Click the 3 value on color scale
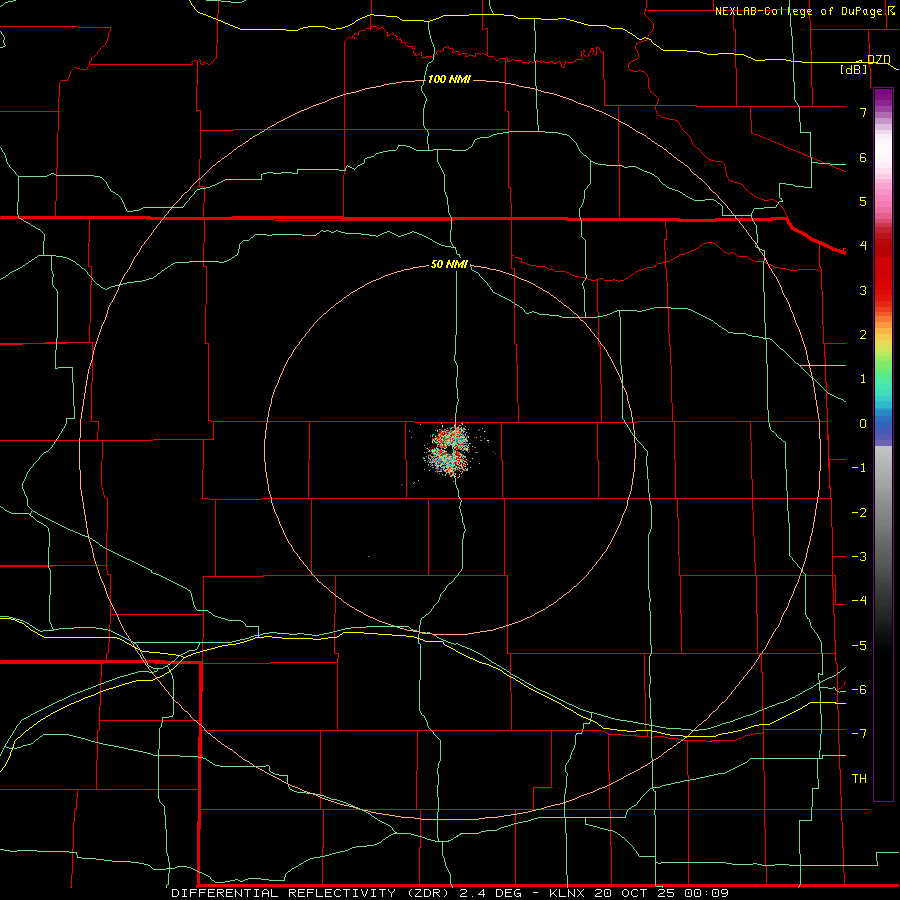The width and height of the screenshot is (900, 900). [863, 290]
